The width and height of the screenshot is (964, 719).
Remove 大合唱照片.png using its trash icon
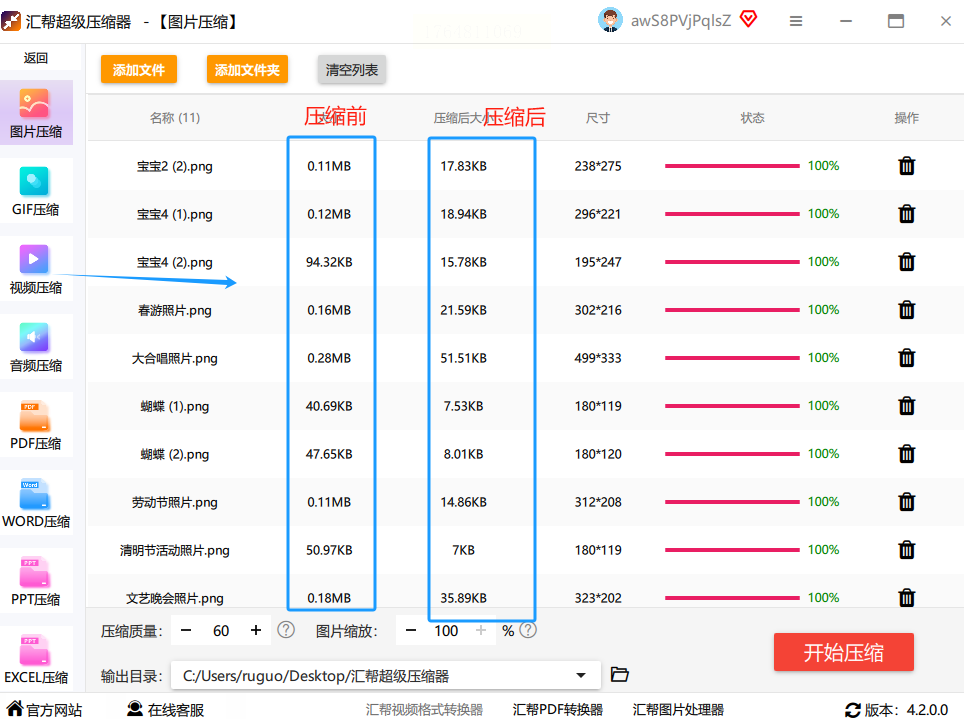[x=906, y=358]
